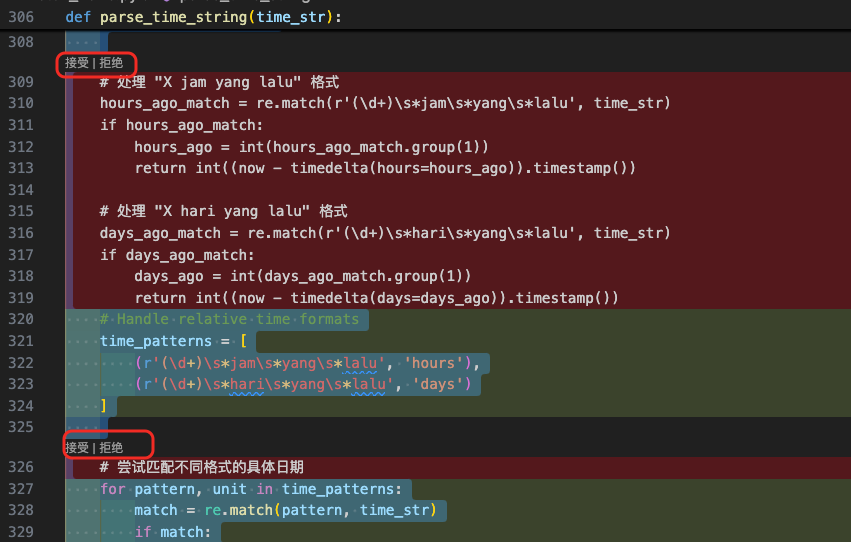Viewport: 851px width, 542px height.
Task: Click closing bracket ']' on line 324
Action: [x=104, y=406]
